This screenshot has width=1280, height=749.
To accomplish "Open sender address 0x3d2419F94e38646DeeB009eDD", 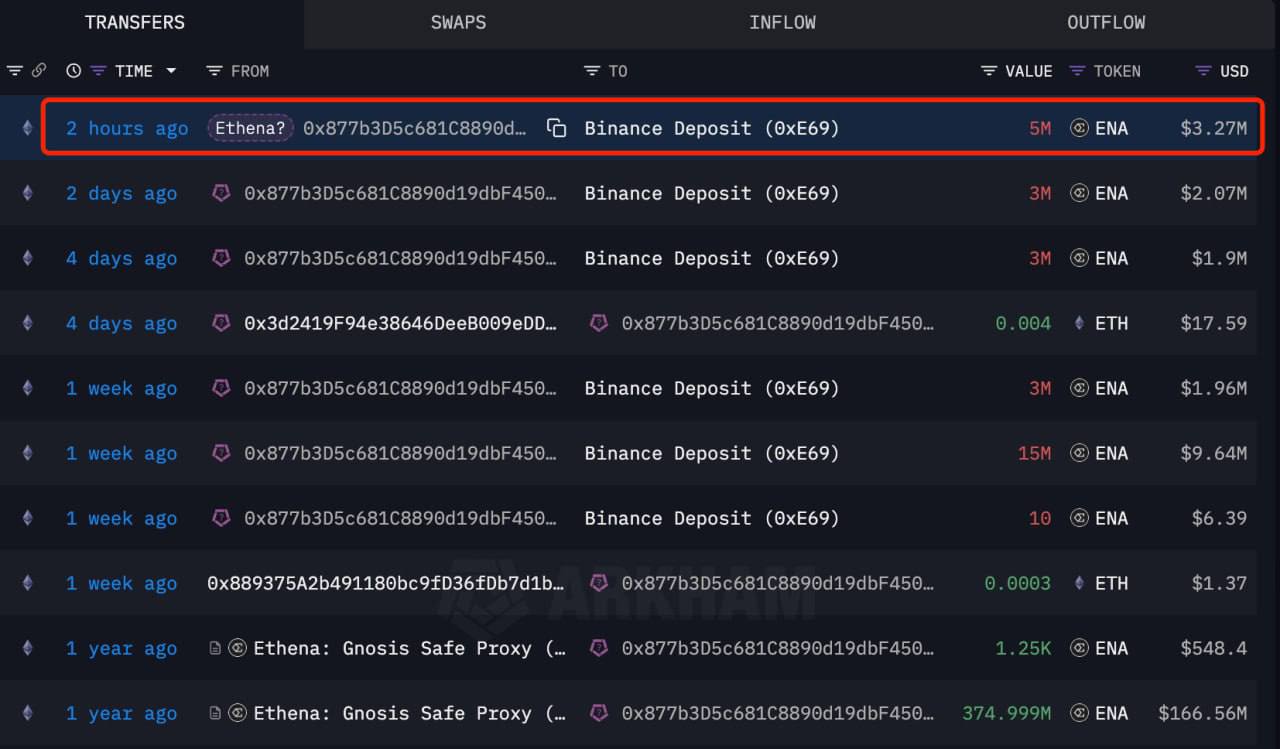I will [400, 323].
